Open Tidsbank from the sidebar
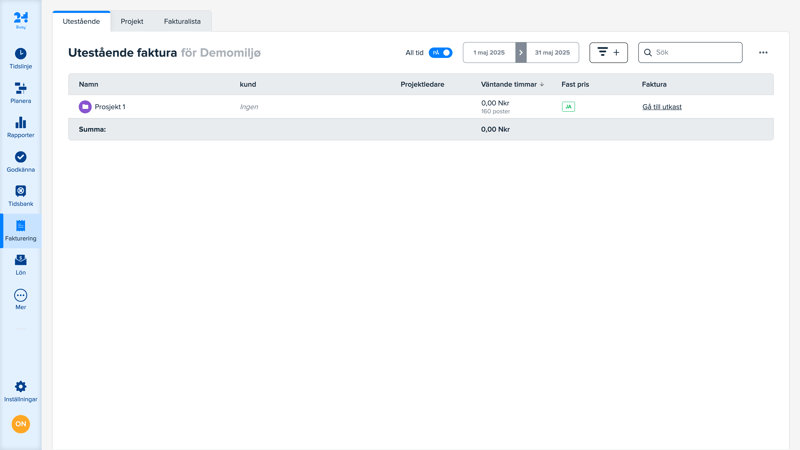This screenshot has height=450, width=800. click(x=20, y=196)
